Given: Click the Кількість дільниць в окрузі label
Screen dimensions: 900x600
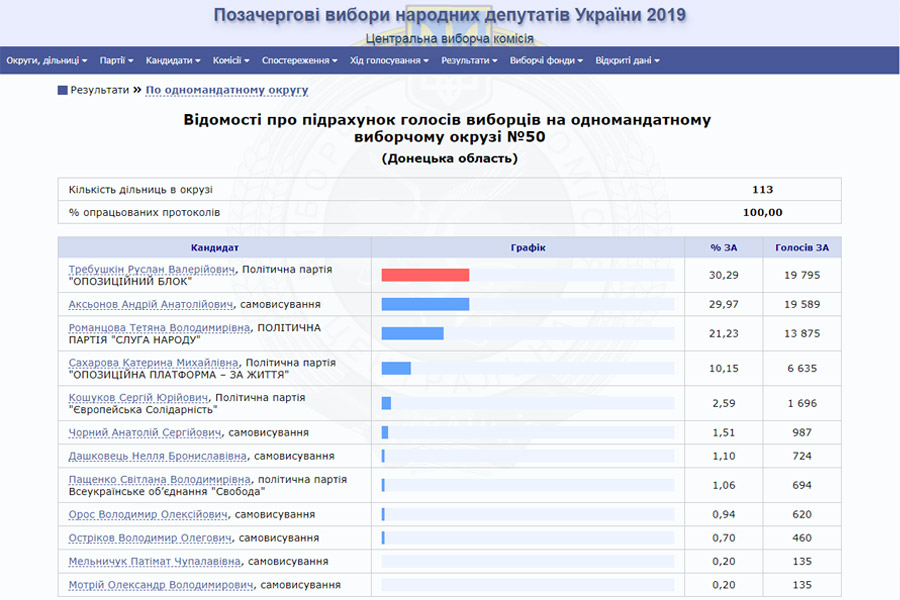Looking at the screenshot, I should pyautogui.click(x=141, y=189).
